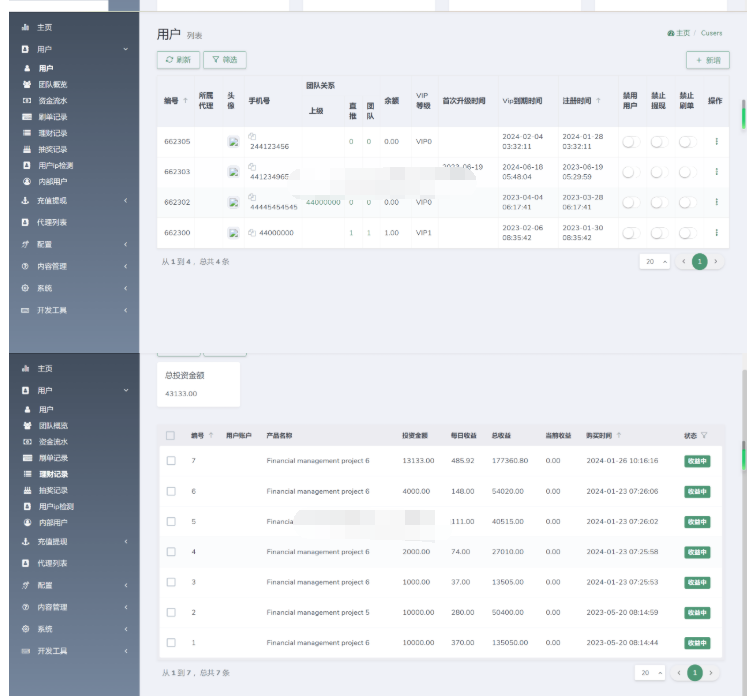The width and height of the screenshot is (755, 700).
Task: Tick the checkbox for investment record 7
Action: [x=171, y=461]
